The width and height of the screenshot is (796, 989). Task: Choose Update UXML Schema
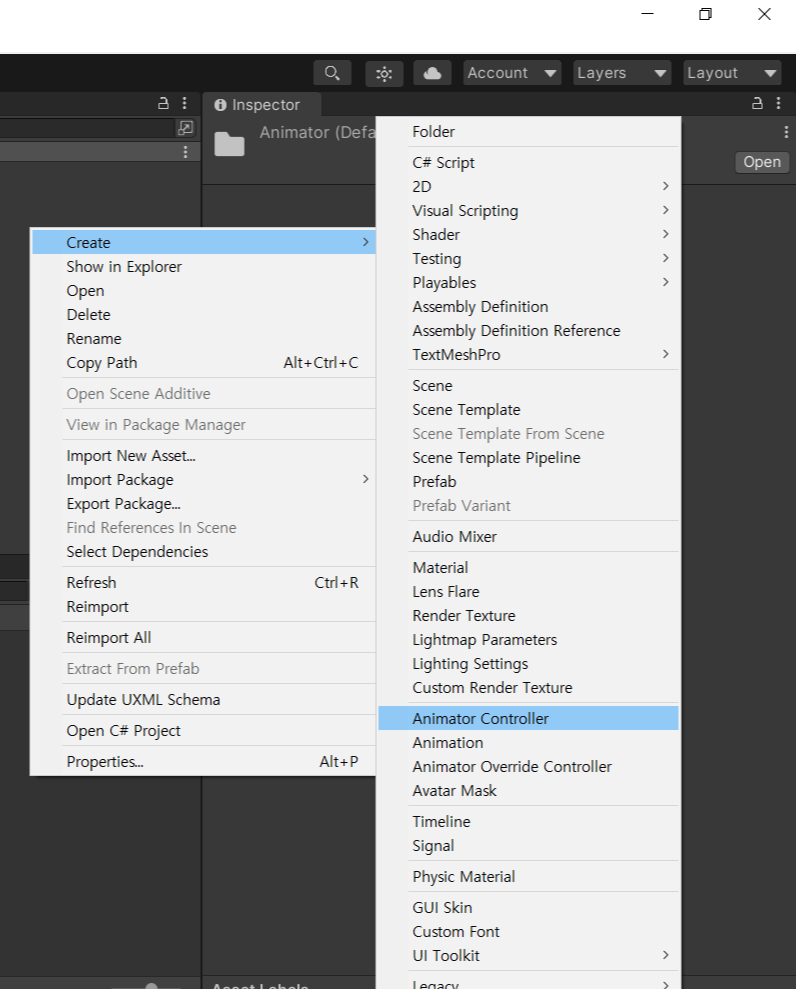click(204, 699)
